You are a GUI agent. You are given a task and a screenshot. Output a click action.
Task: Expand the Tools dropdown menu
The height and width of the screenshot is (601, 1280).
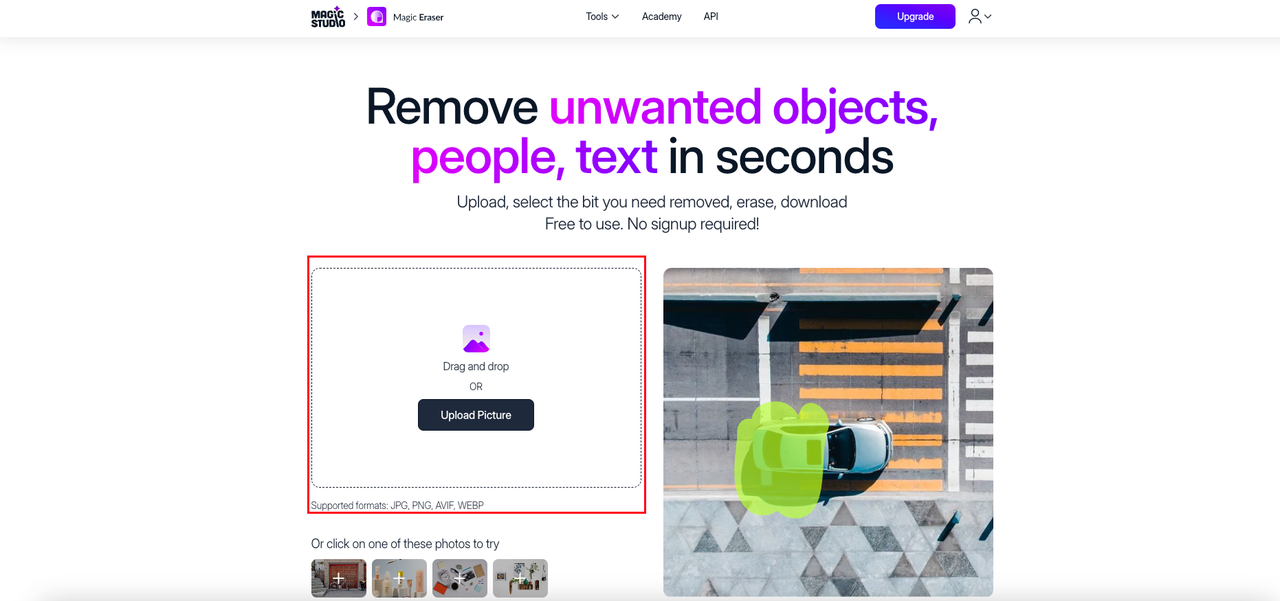point(602,17)
